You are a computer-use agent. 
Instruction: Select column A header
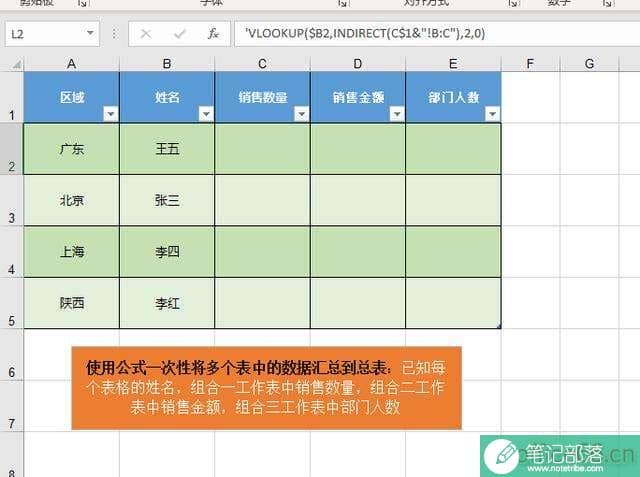click(71, 64)
